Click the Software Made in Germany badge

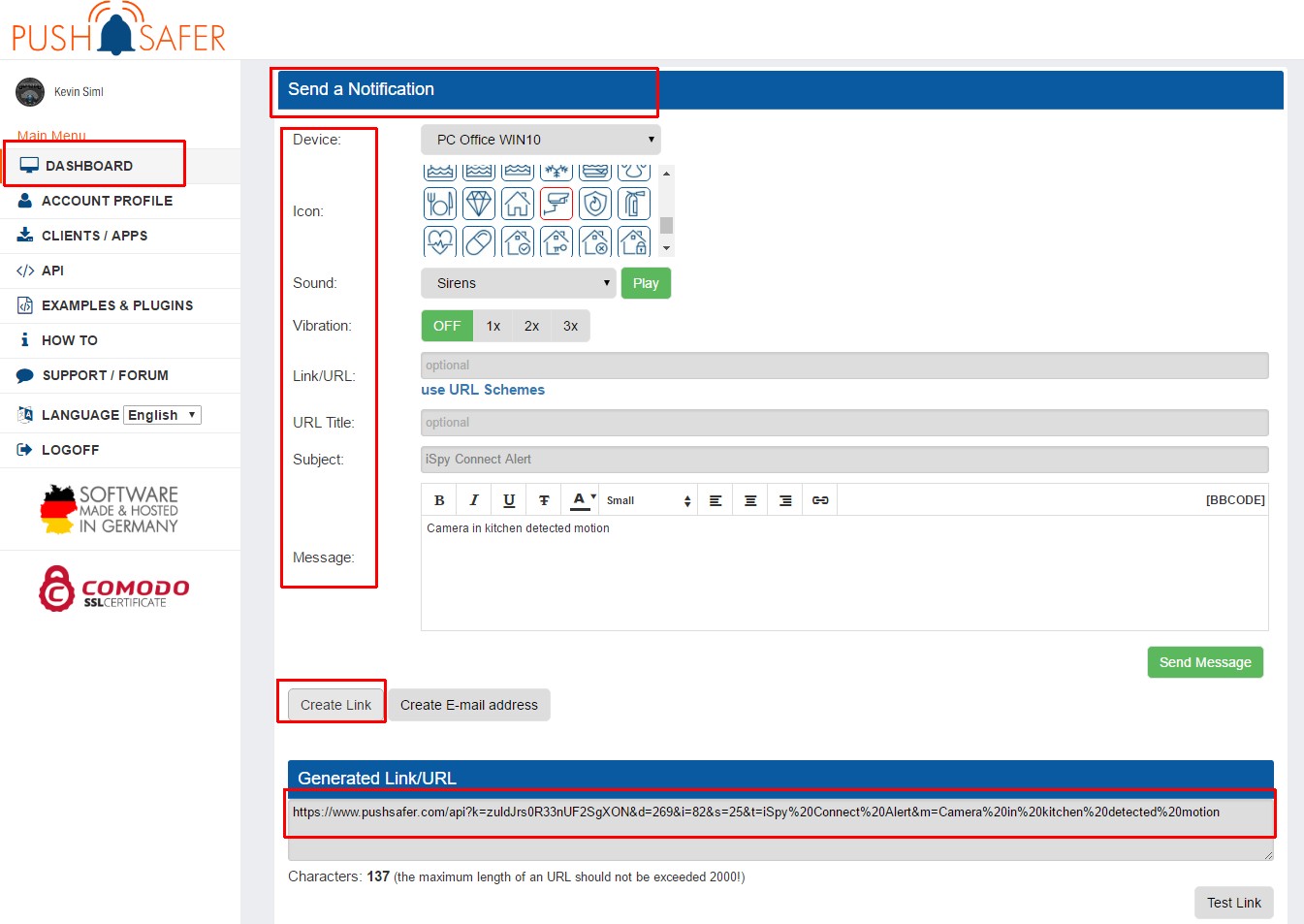point(110,509)
